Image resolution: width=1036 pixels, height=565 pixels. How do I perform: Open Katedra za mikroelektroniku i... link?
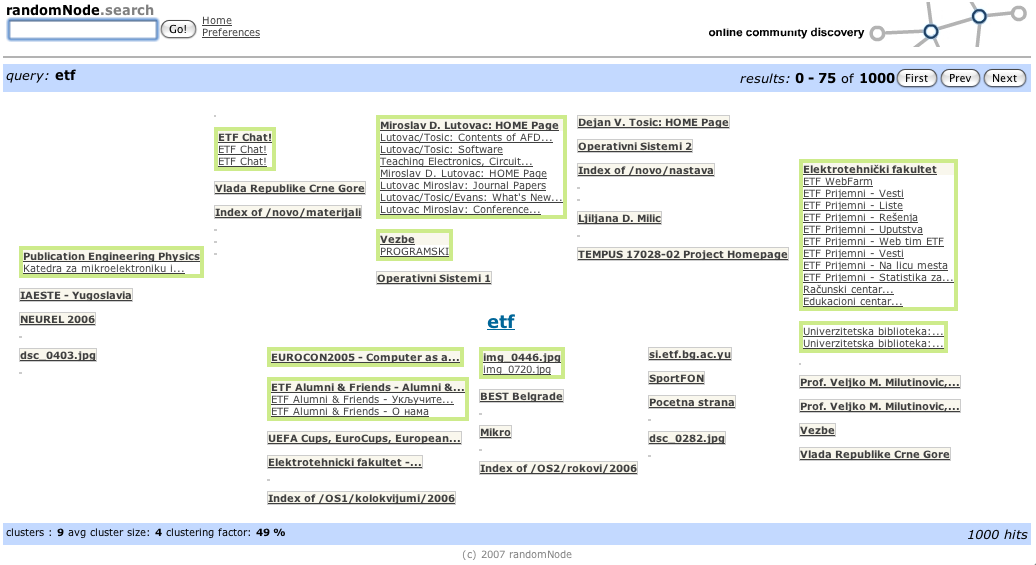point(104,268)
